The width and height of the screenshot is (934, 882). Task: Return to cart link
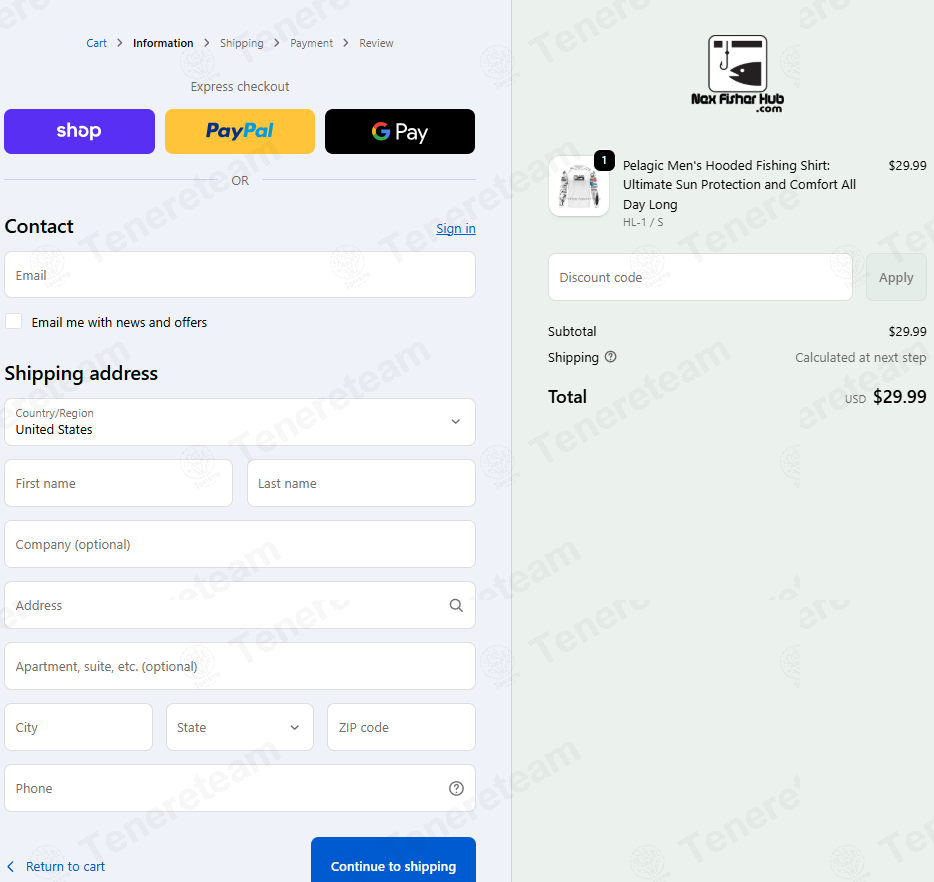click(65, 867)
